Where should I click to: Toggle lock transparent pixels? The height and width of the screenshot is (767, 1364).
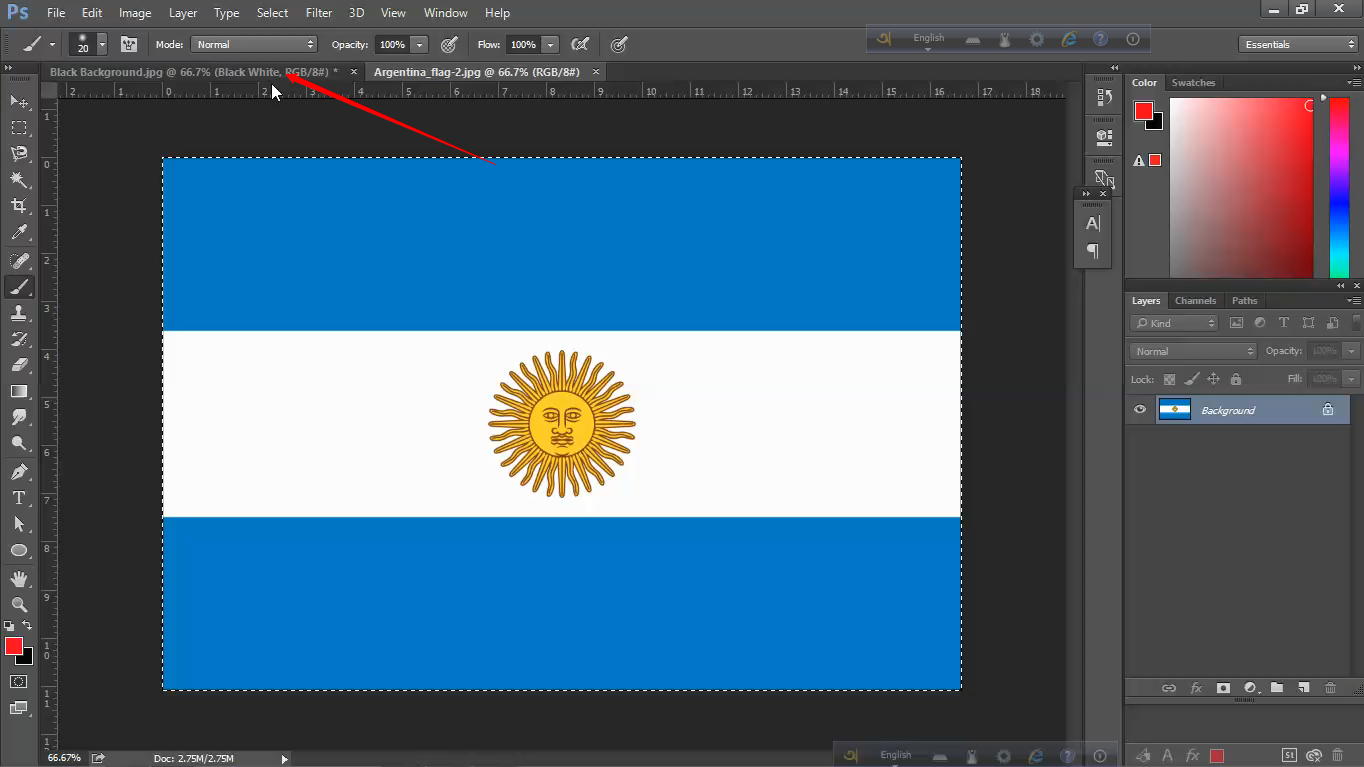(x=1169, y=379)
